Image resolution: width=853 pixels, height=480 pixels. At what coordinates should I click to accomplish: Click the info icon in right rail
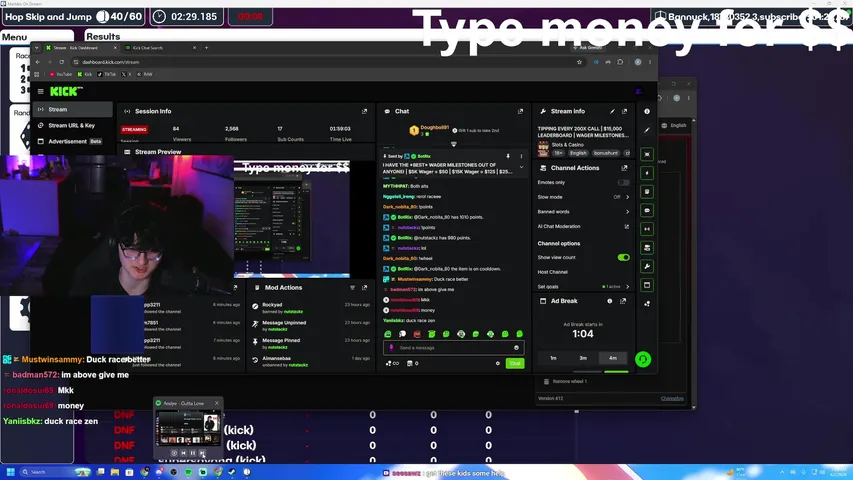coord(647,111)
